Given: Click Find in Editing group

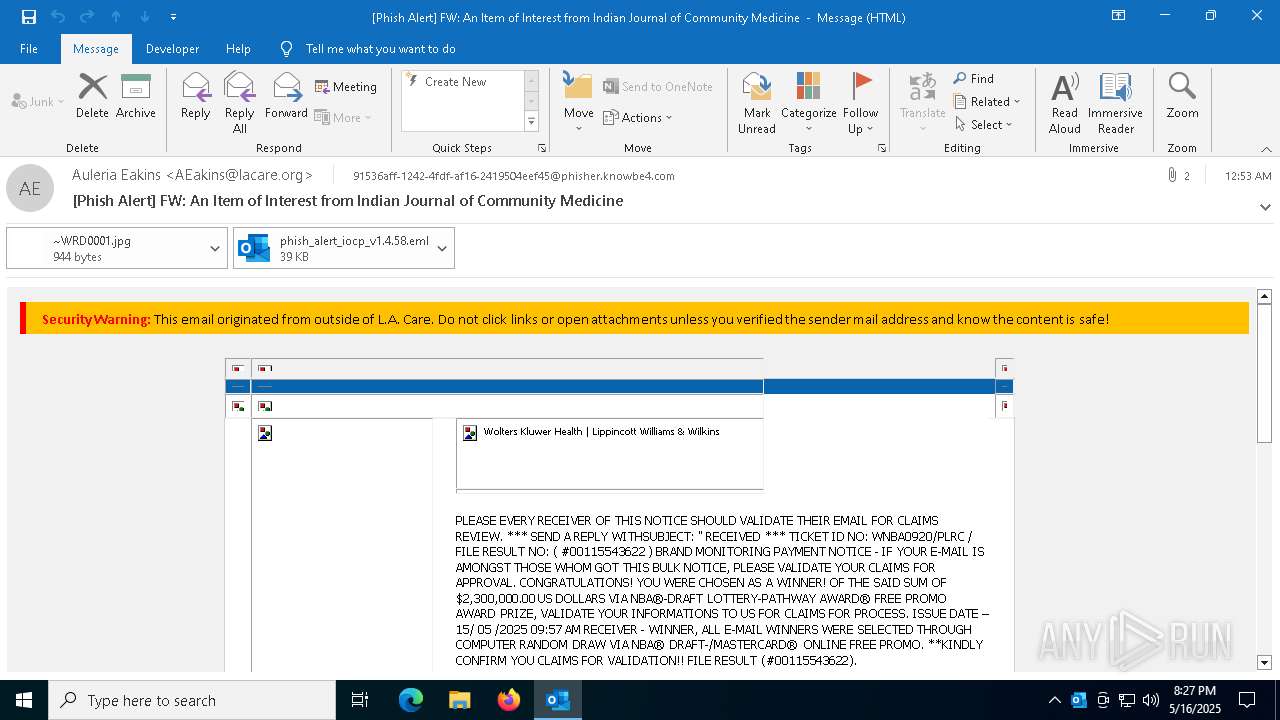Looking at the screenshot, I should point(974,79).
